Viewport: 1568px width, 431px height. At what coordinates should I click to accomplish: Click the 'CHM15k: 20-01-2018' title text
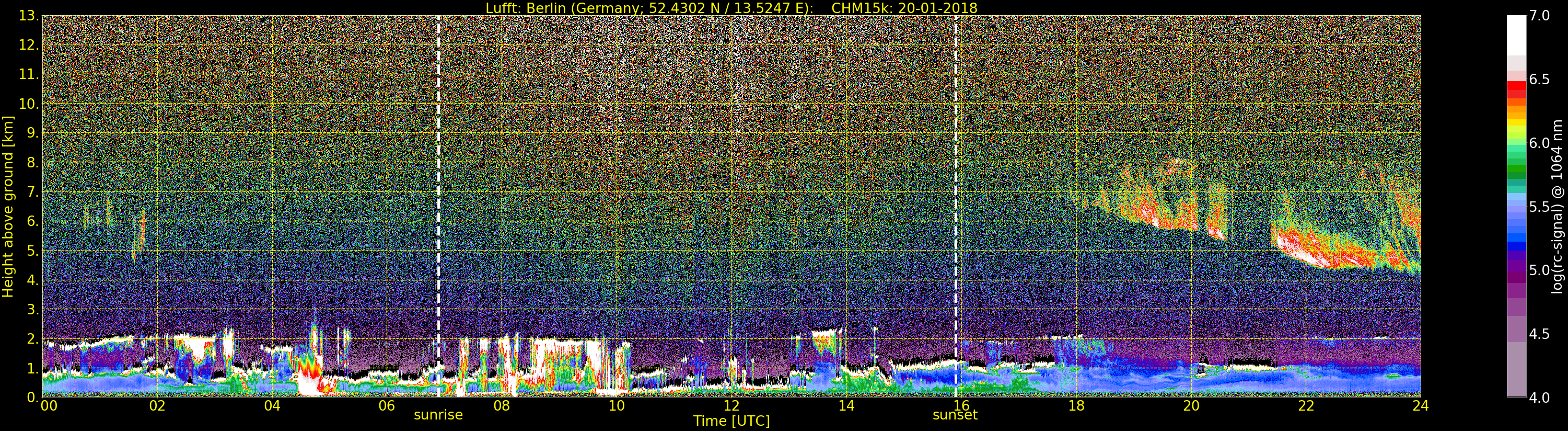(904, 8)
